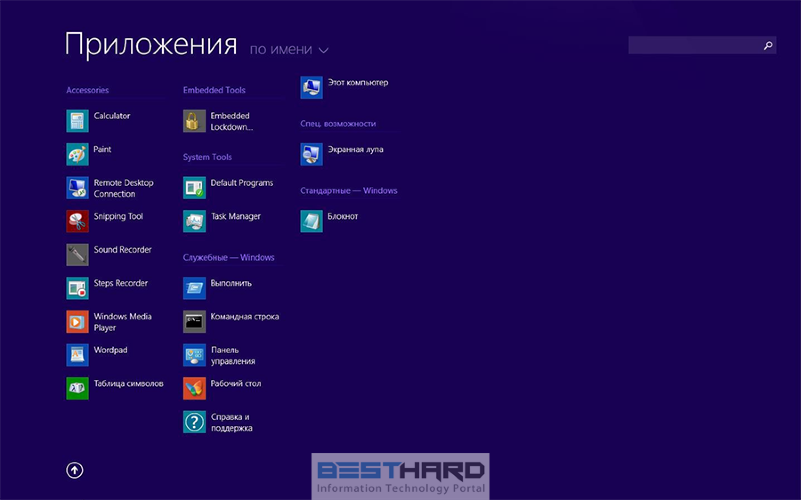Click the 'Task Manager' label
The image size is (801, 500).
(235, 217)
